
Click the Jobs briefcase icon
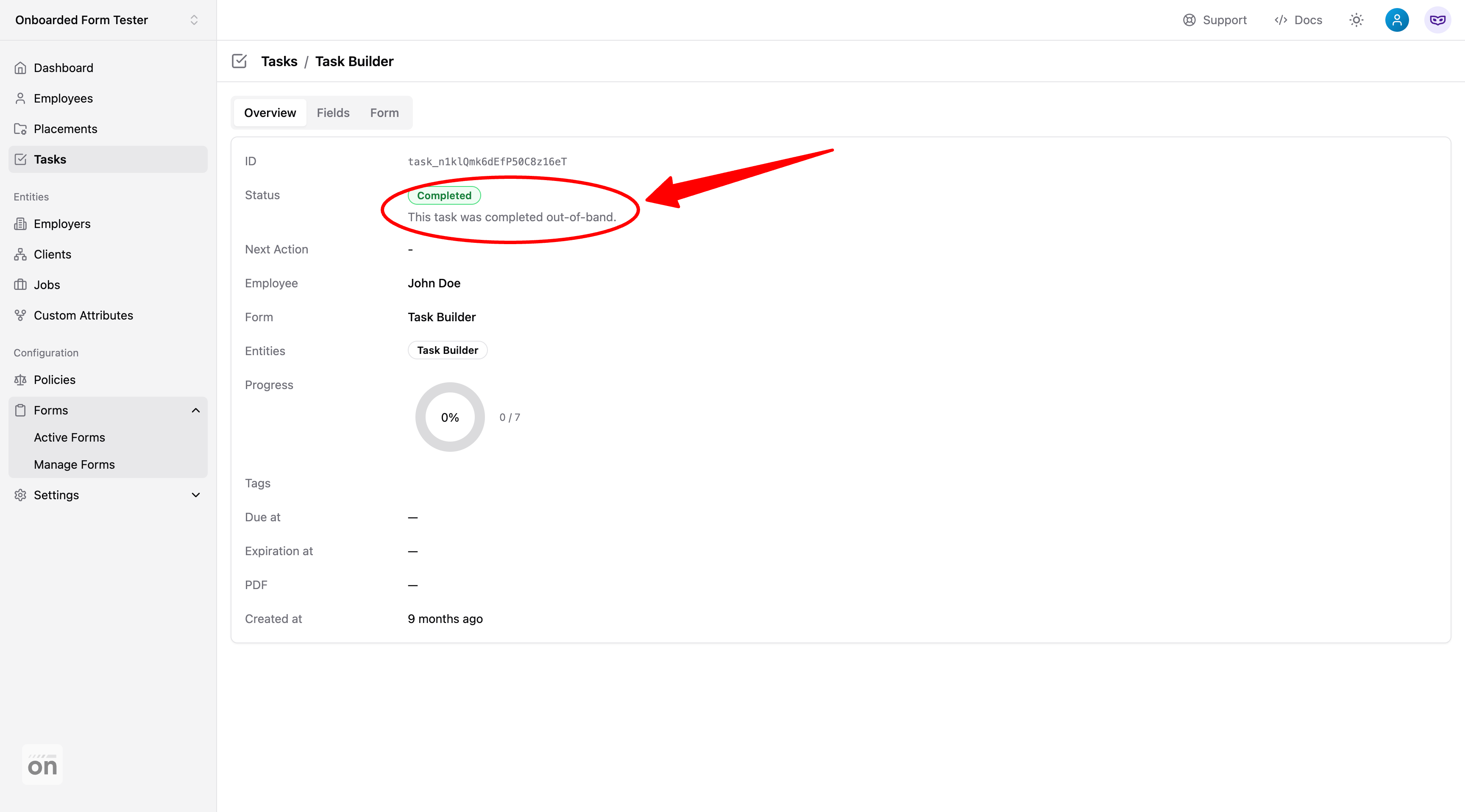(20, 285)
